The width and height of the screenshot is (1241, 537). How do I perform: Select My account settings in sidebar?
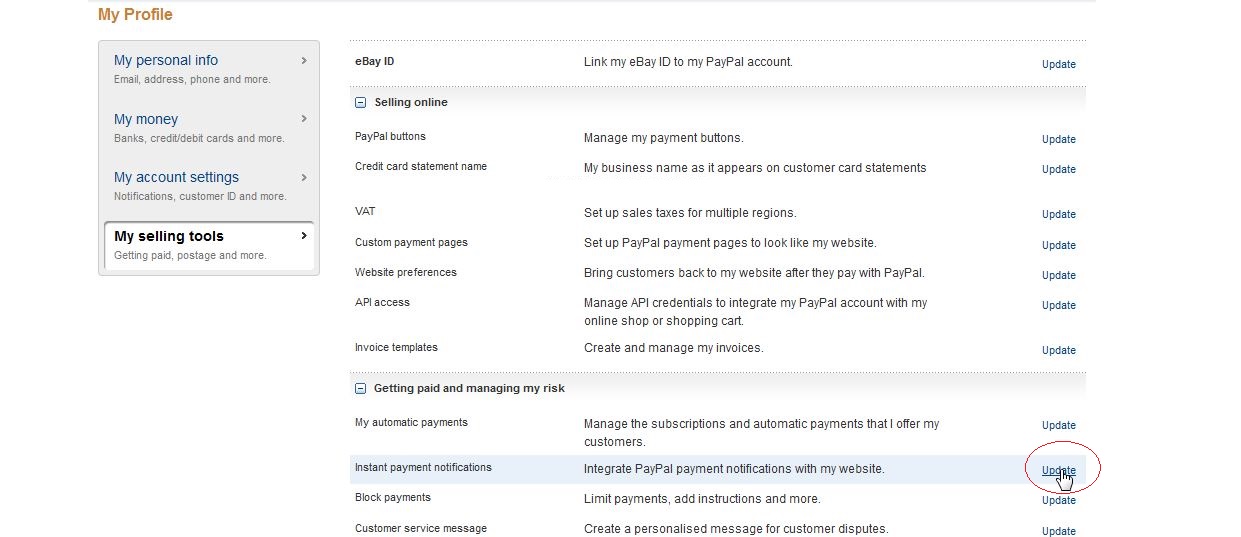(209, 186)
